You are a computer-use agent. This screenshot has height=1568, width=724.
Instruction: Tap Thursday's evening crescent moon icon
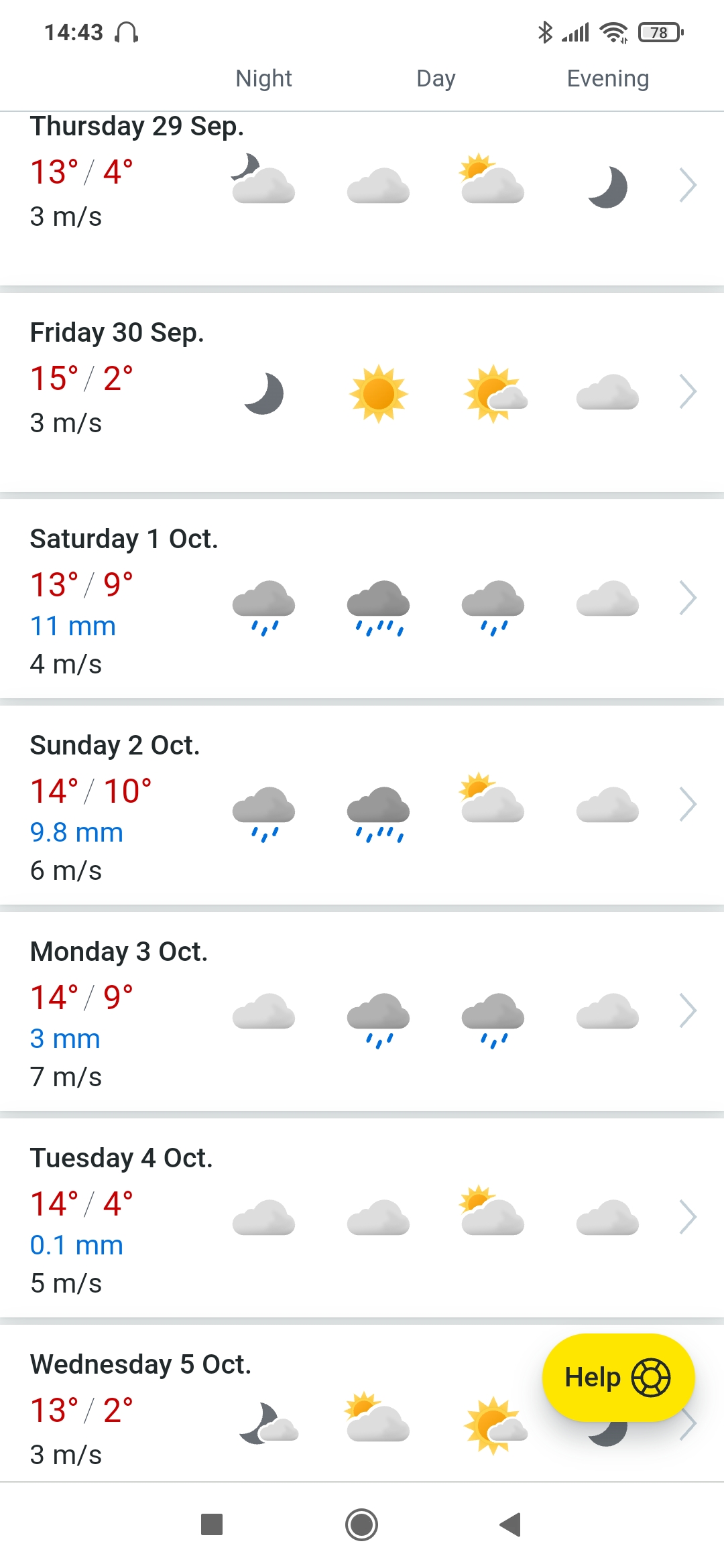[607, 188]
